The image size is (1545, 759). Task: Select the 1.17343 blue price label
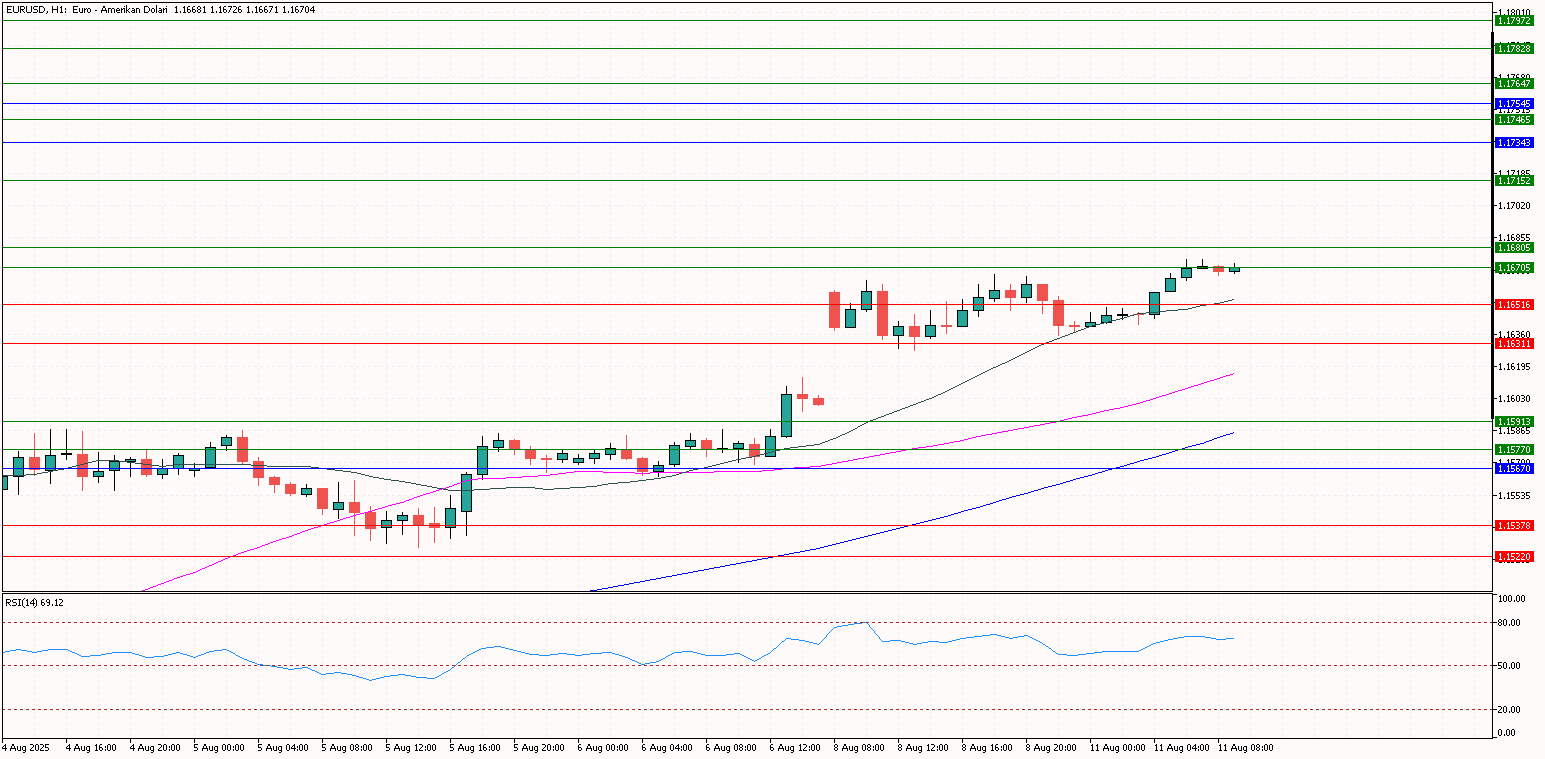tap(1513, 143)
